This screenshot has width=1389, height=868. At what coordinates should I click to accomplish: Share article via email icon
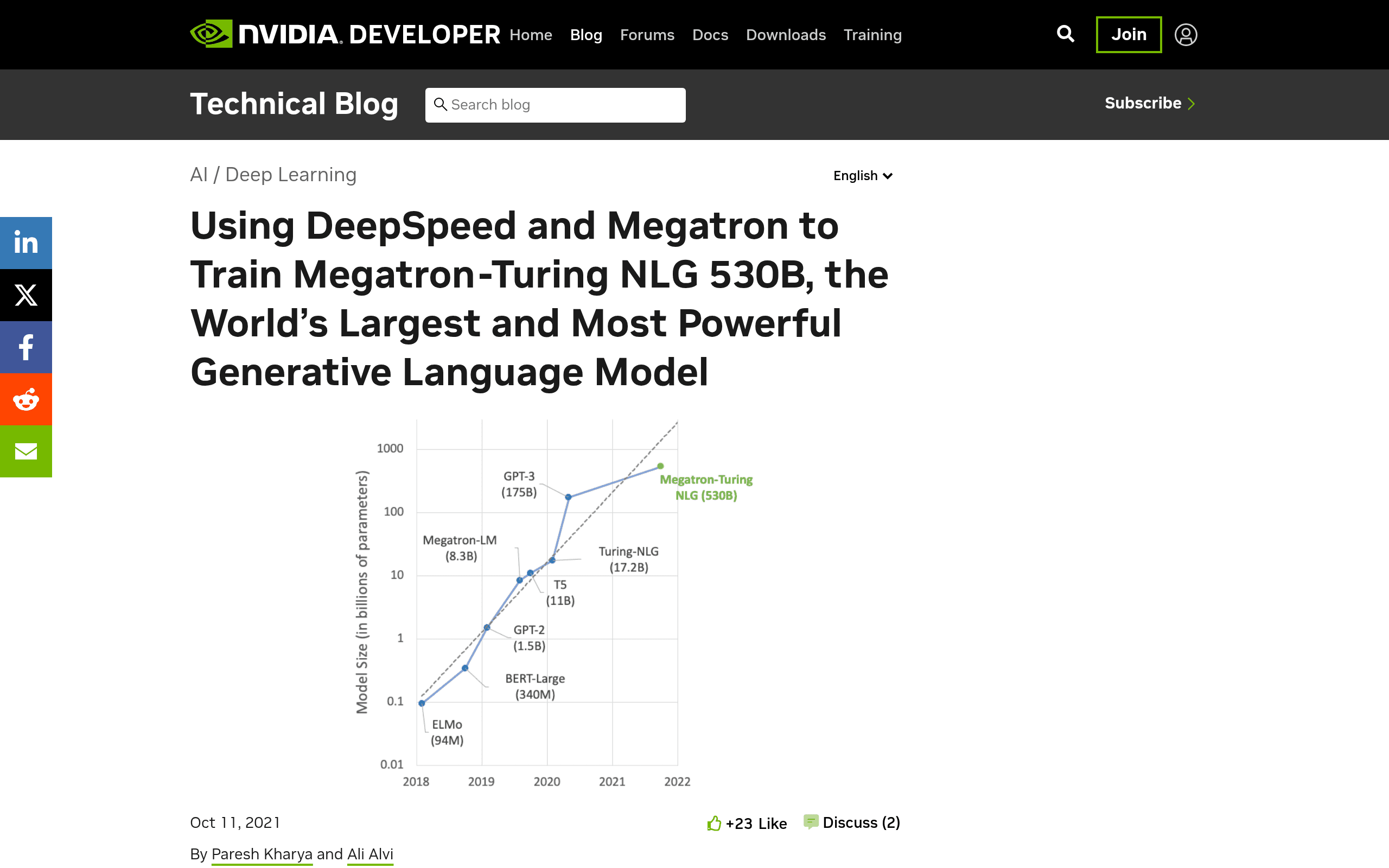coord(26,451)
